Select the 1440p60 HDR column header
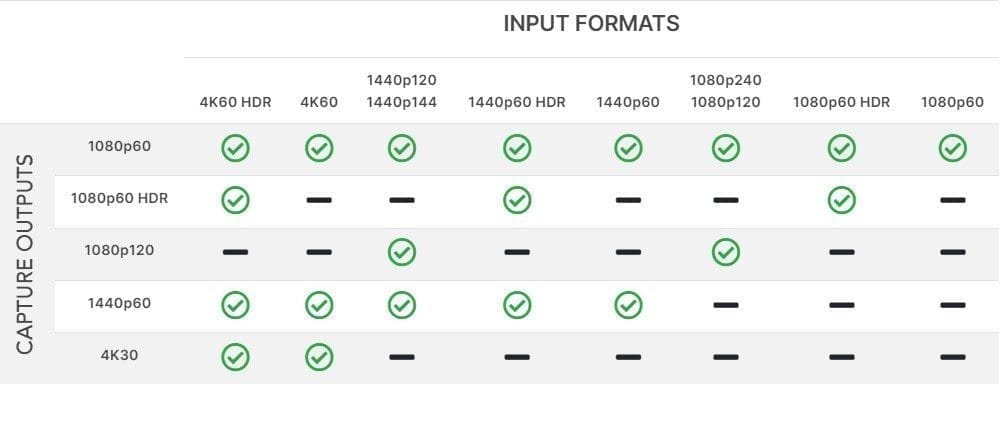The width and height of the screenshot is (1005, 429). click(x=517, y=102)
